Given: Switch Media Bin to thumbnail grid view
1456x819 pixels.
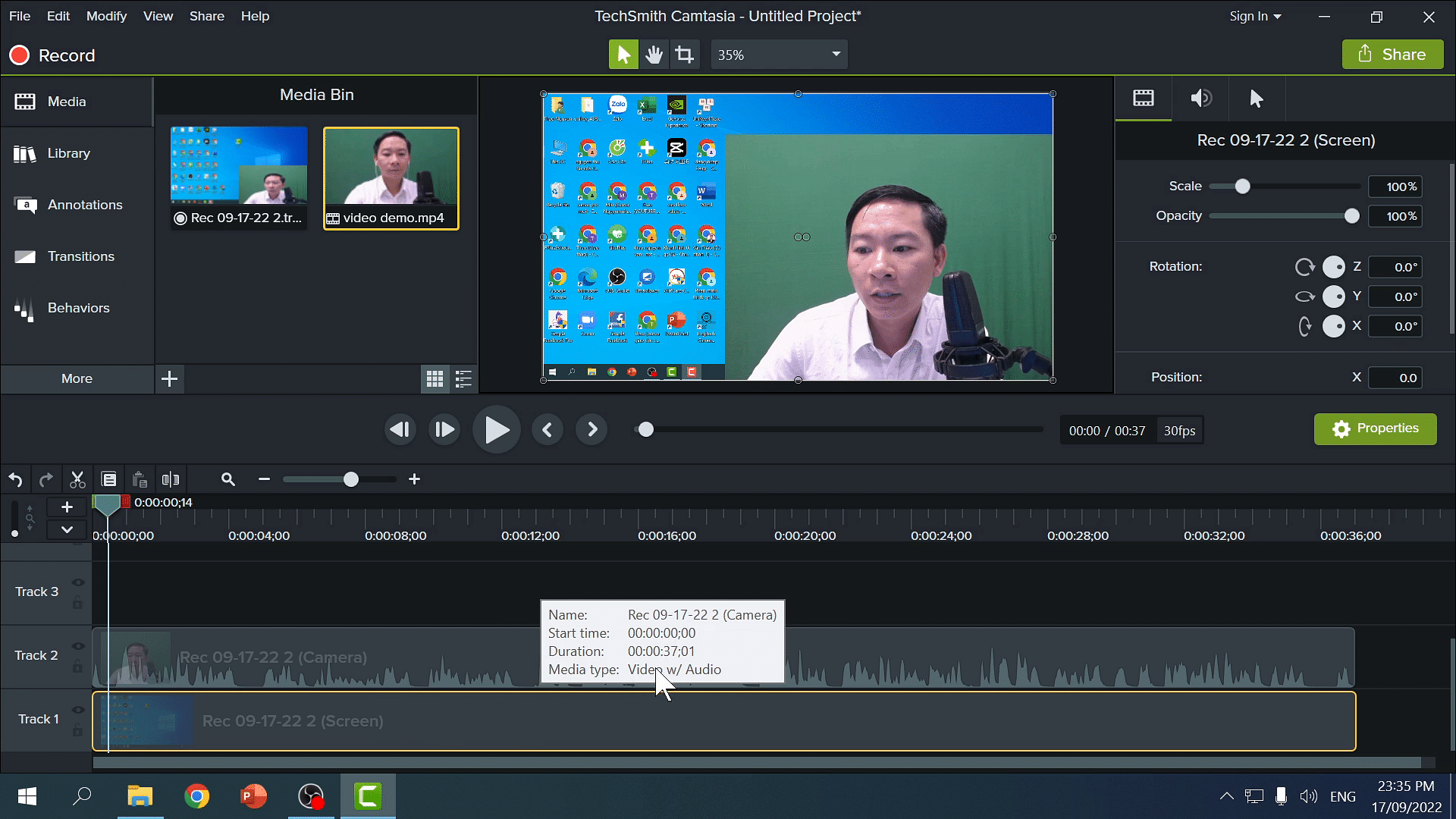Looking at the screenshot, I should click(435, 378).
